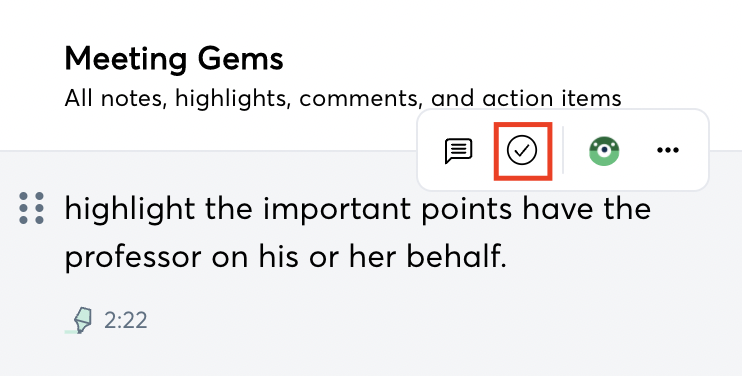The height and width of the screenshot is (376, 742).
Task: Open the three-dot more options menu
Action: pyautogui.click(x=668, y=150)
